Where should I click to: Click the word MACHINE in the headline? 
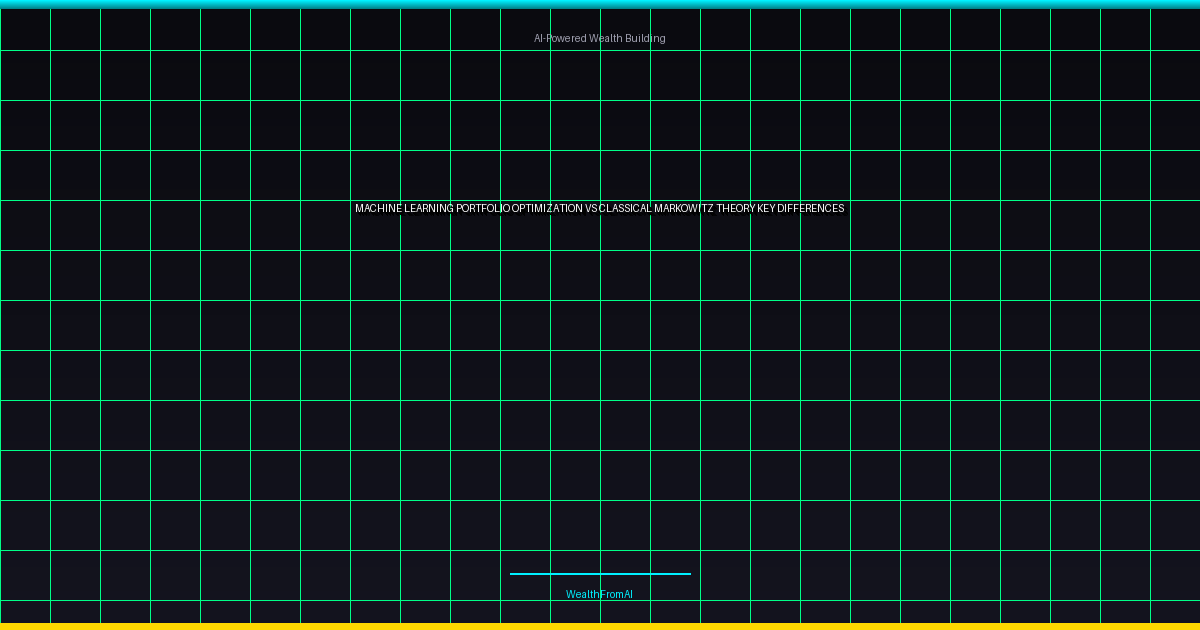point(378,208)
